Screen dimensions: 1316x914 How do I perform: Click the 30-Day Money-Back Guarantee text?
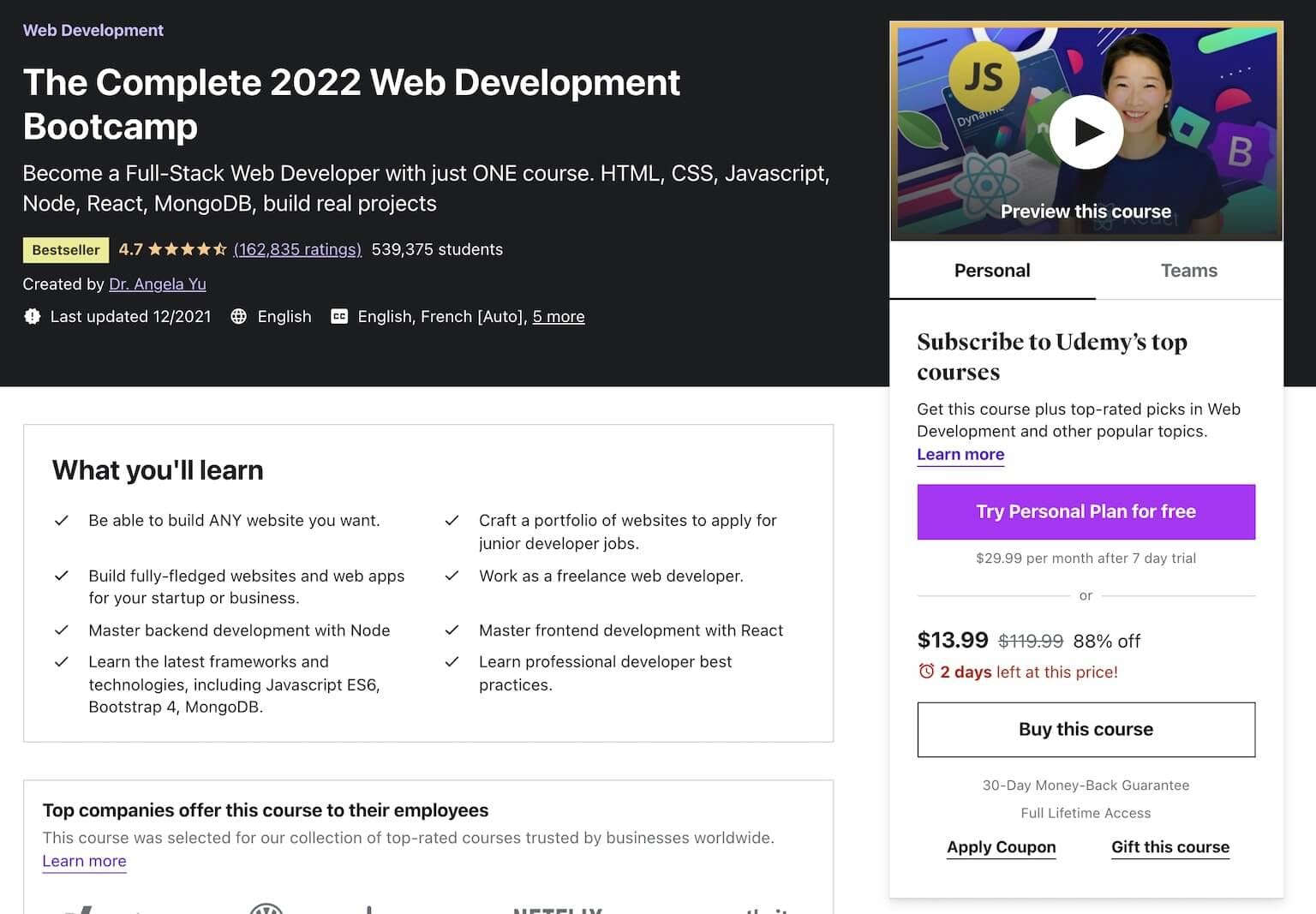click(1086, 785)
